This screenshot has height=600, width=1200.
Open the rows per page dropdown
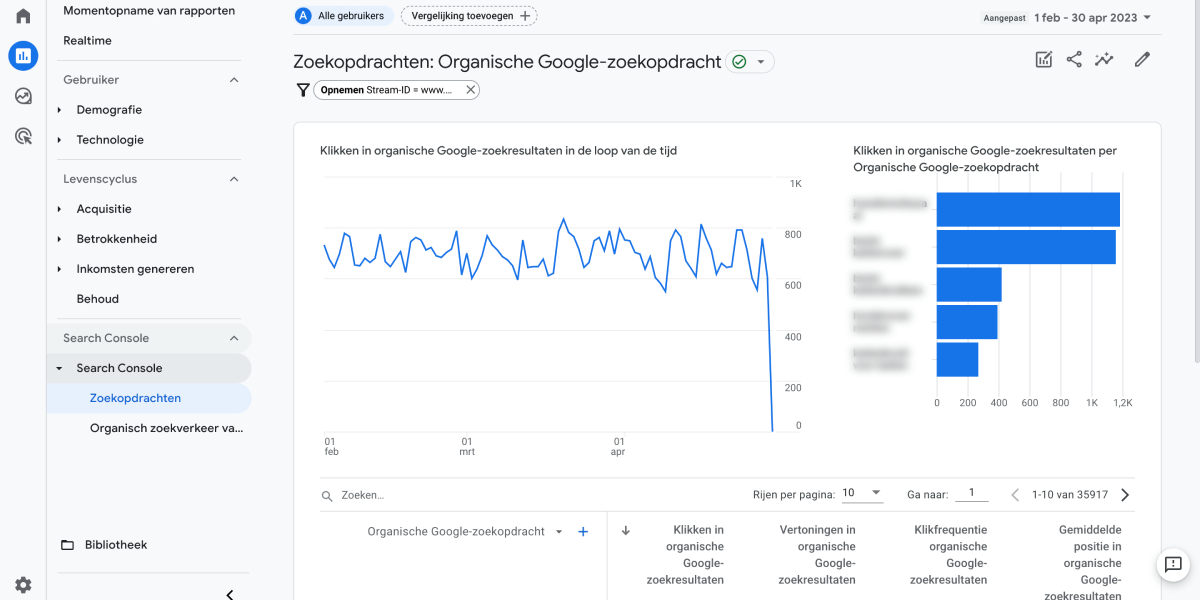(862, 494)
